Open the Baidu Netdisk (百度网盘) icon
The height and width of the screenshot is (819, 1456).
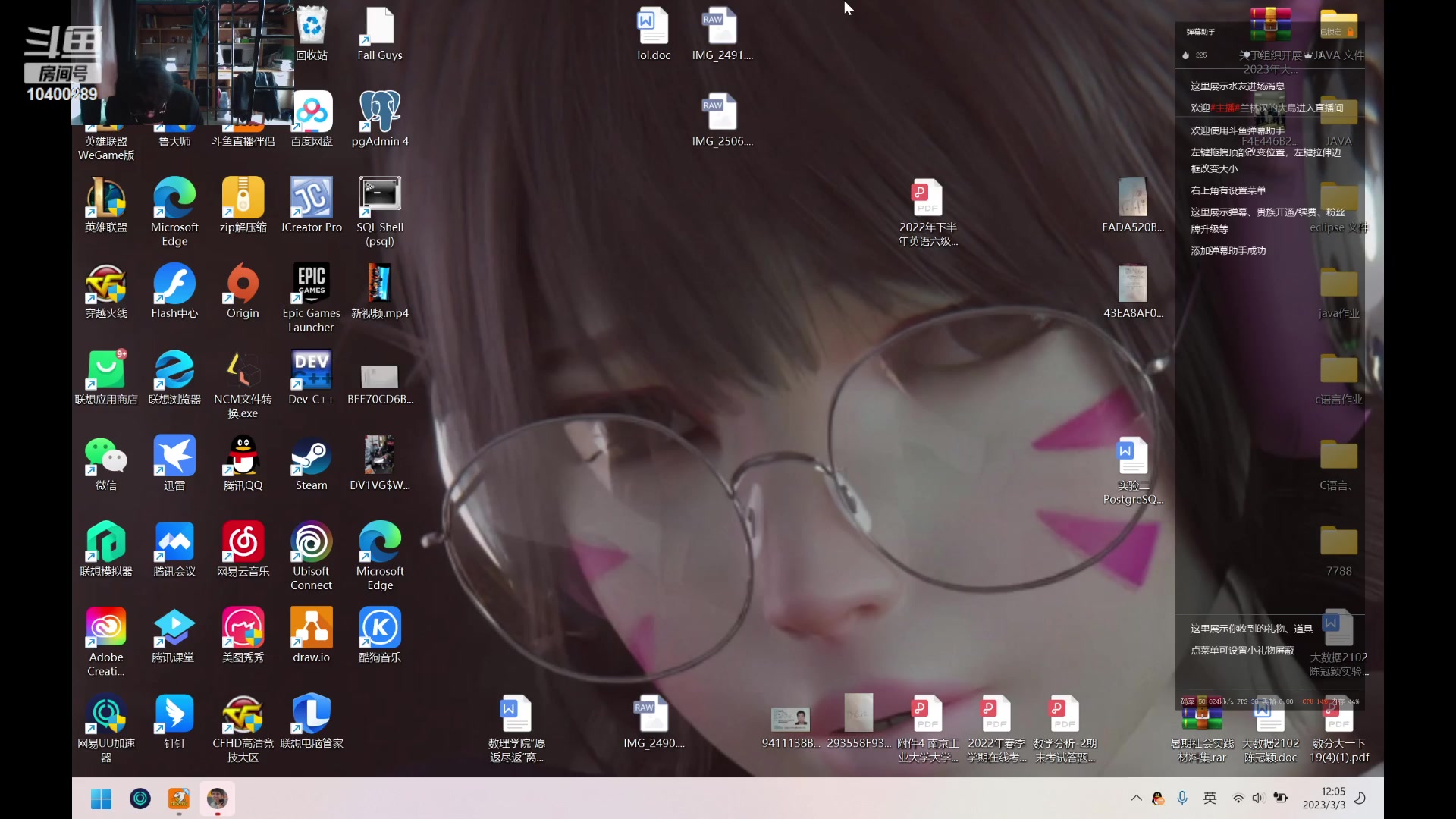[312, 120]
